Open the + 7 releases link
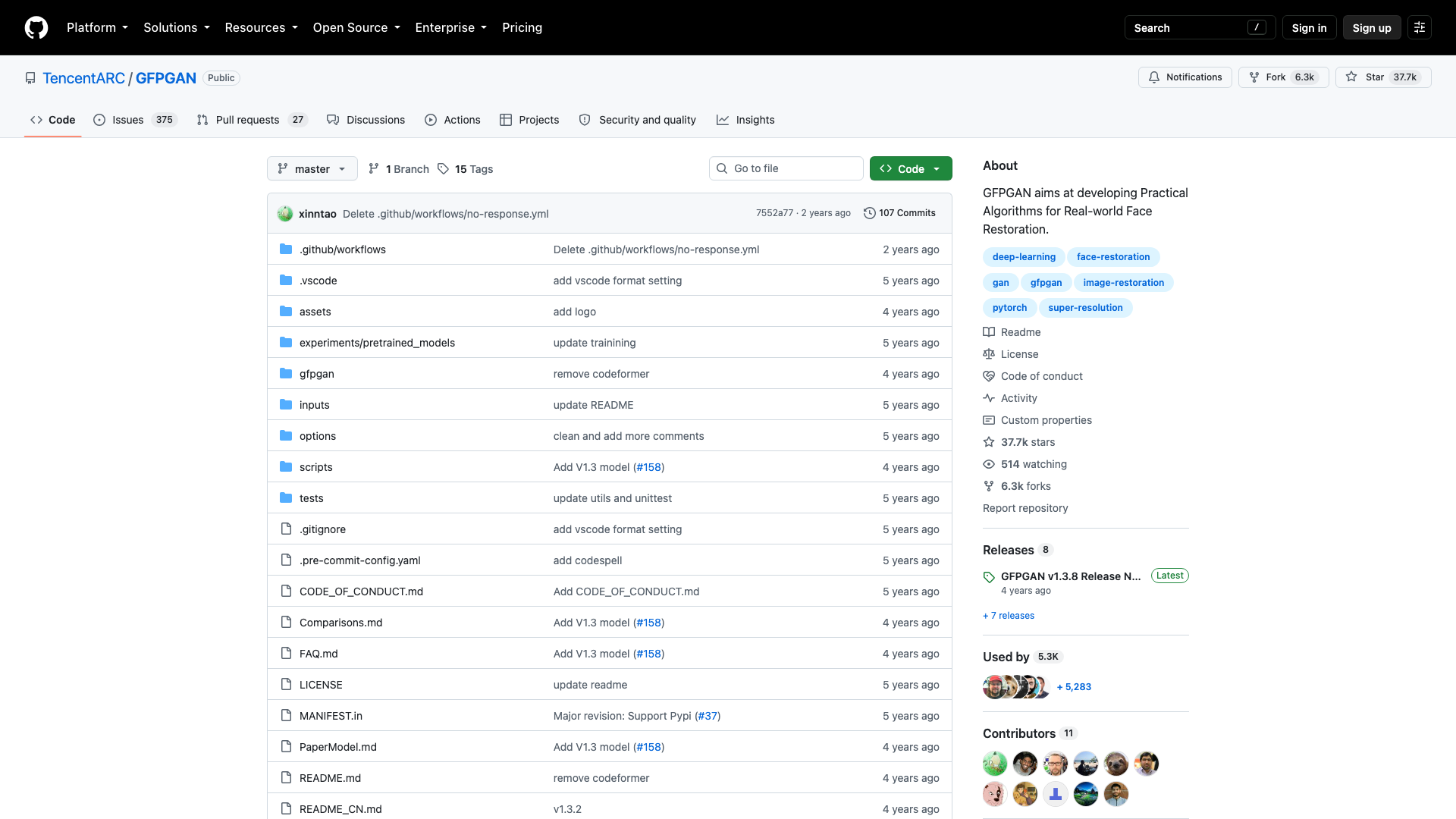 (x=1009, y=616)
